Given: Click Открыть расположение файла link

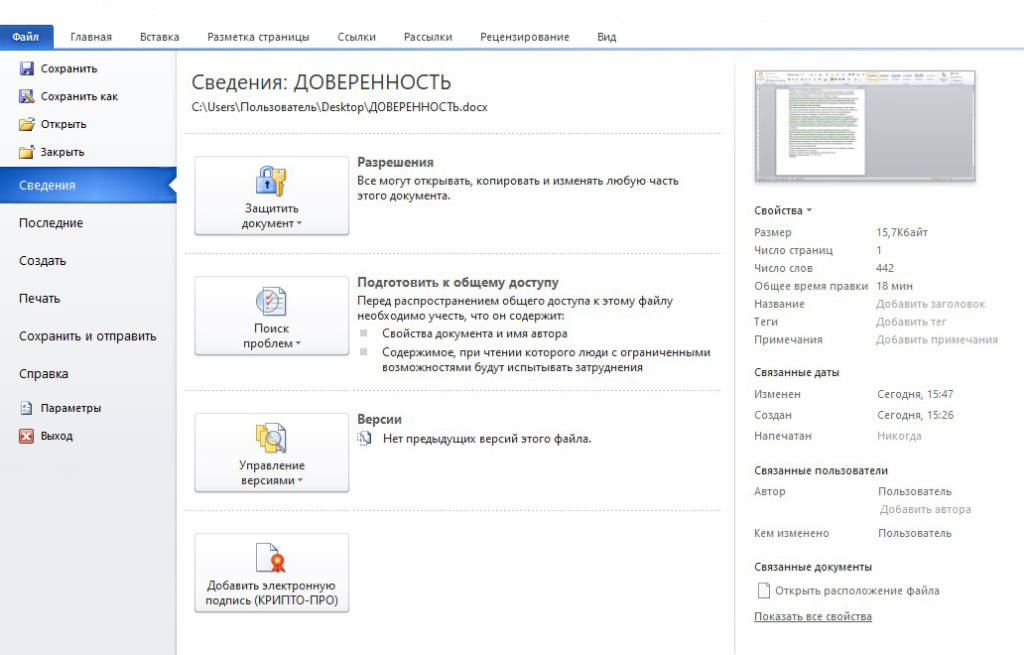Looking at the screenshot, I should (x=856, y=590).
